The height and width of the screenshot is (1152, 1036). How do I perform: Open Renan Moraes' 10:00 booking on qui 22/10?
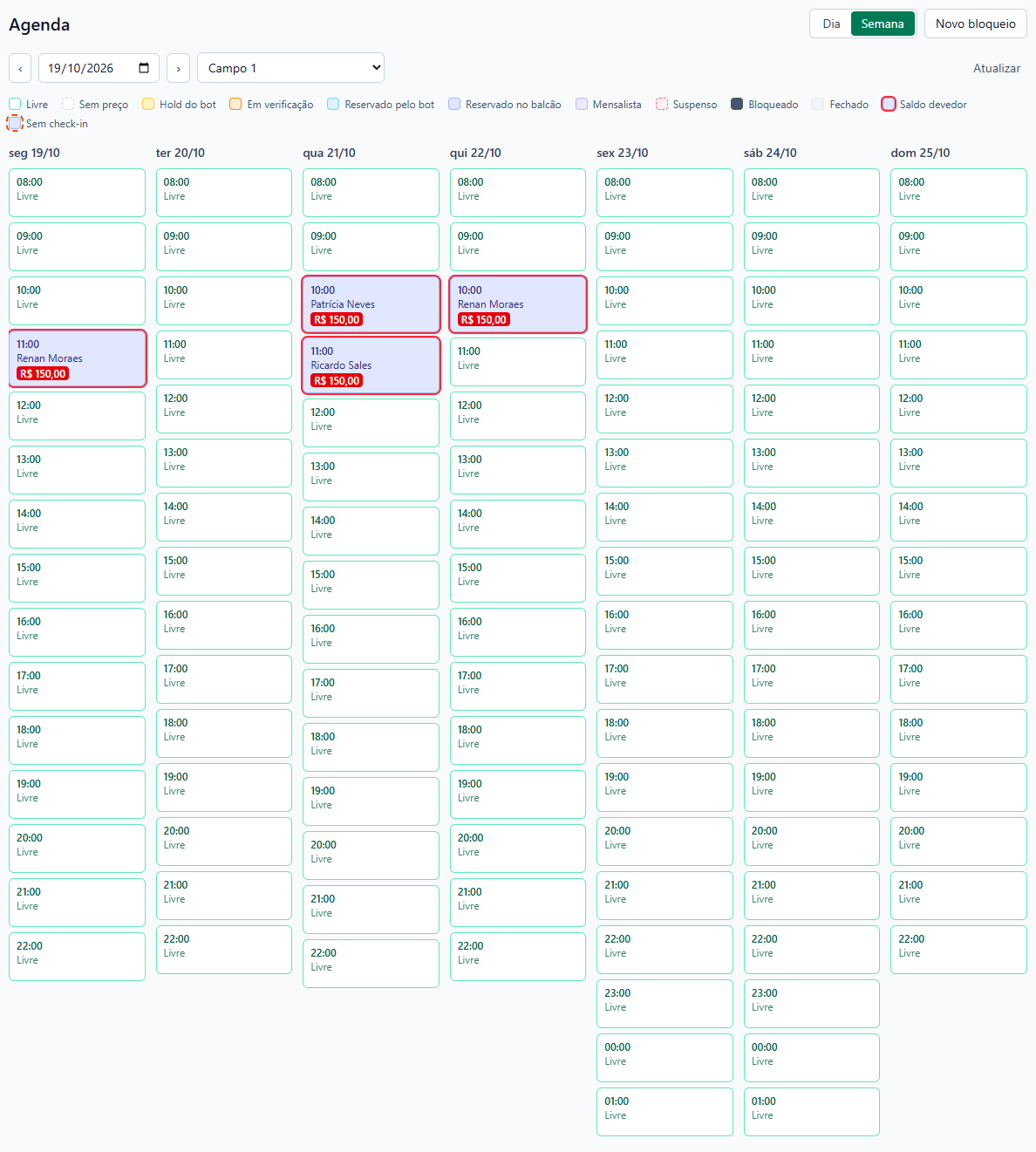(518, 304)
